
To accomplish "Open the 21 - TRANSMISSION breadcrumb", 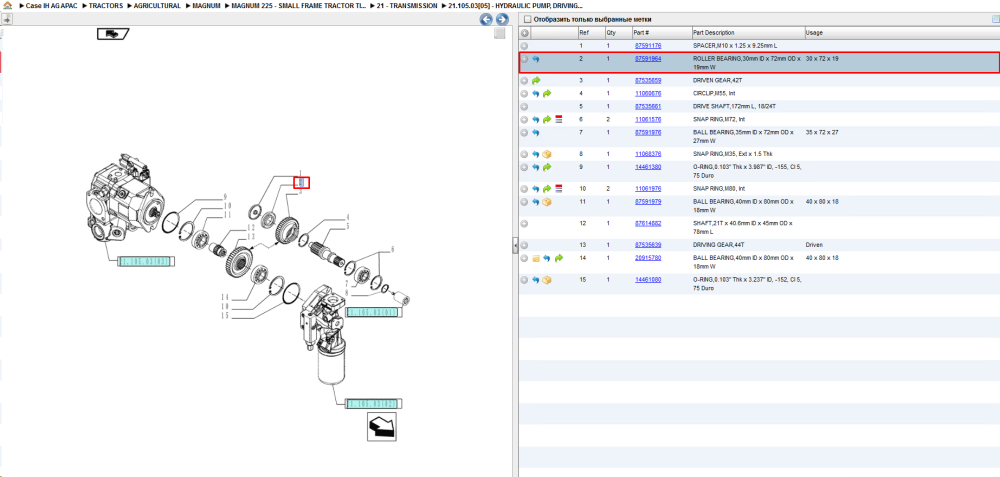I will tap(408, 5).
